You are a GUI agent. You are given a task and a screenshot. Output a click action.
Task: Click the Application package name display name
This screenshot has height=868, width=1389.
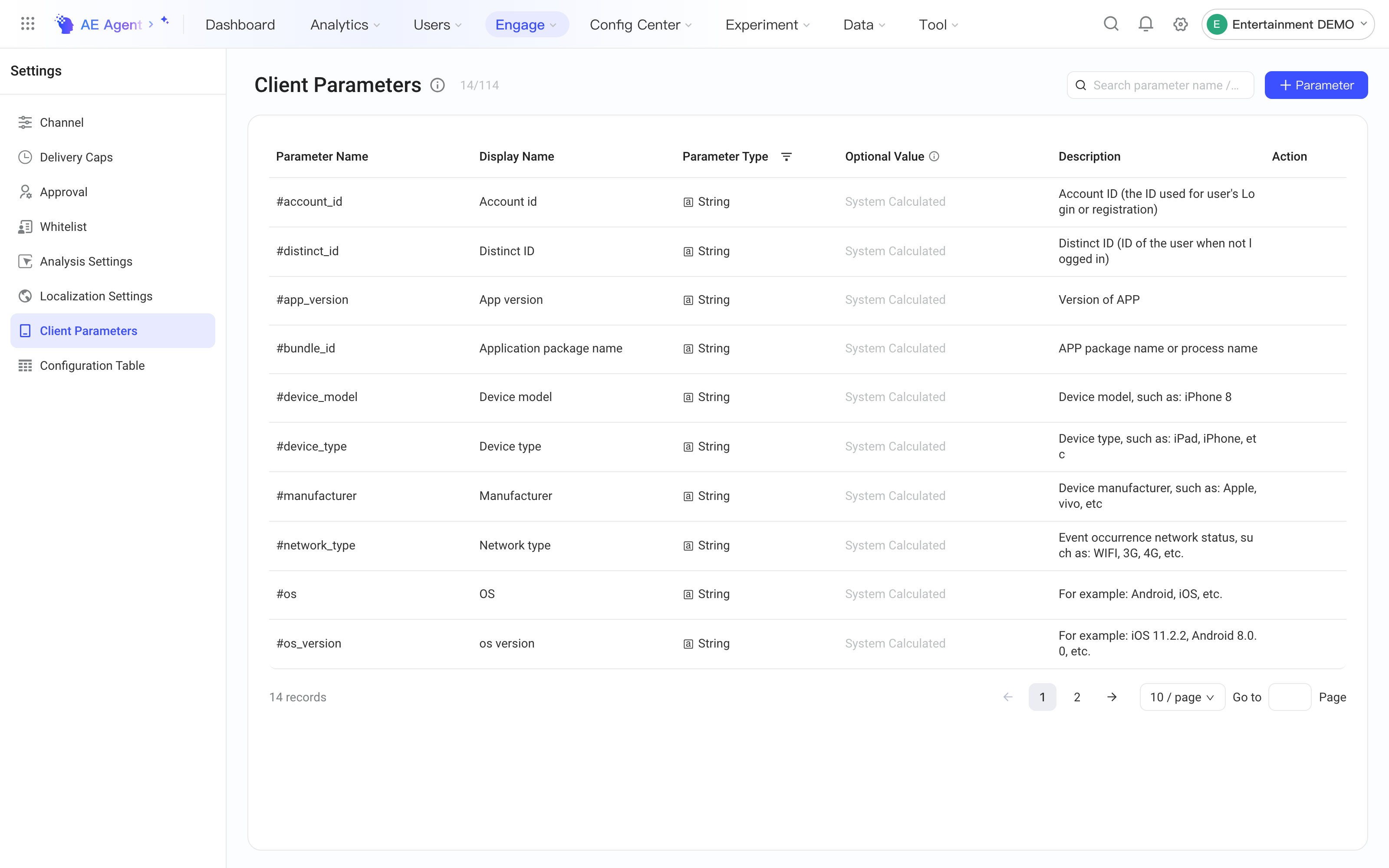point(550,349)
